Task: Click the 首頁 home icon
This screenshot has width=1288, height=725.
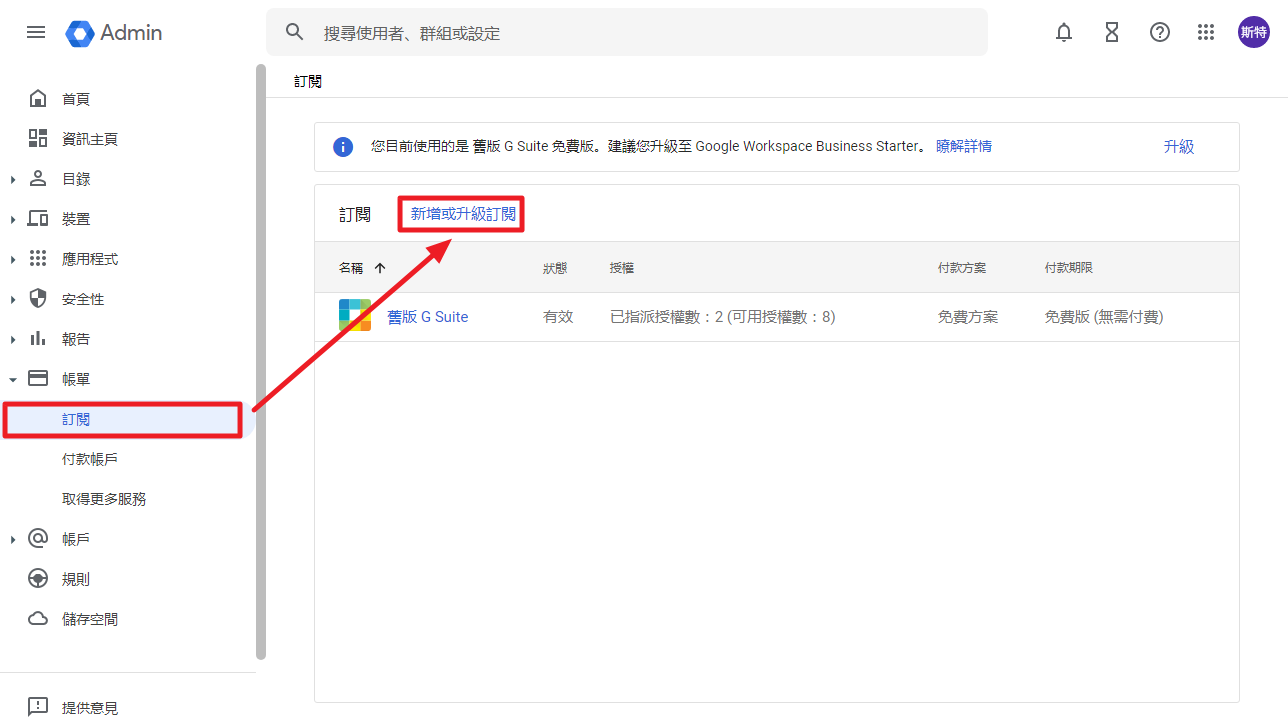Action: (38, 98)
